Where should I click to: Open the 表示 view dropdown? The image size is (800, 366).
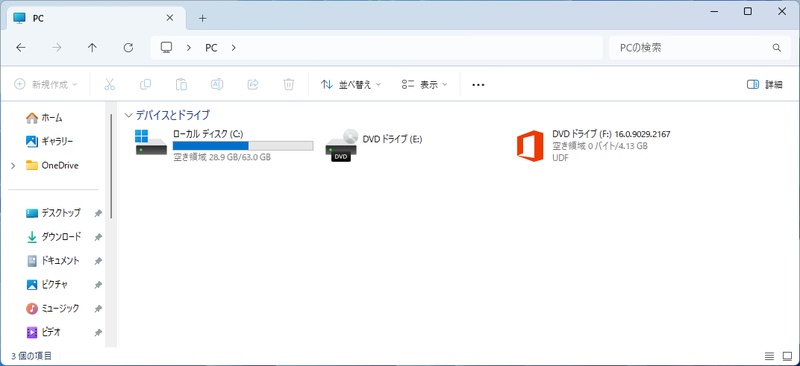(424, 85)
